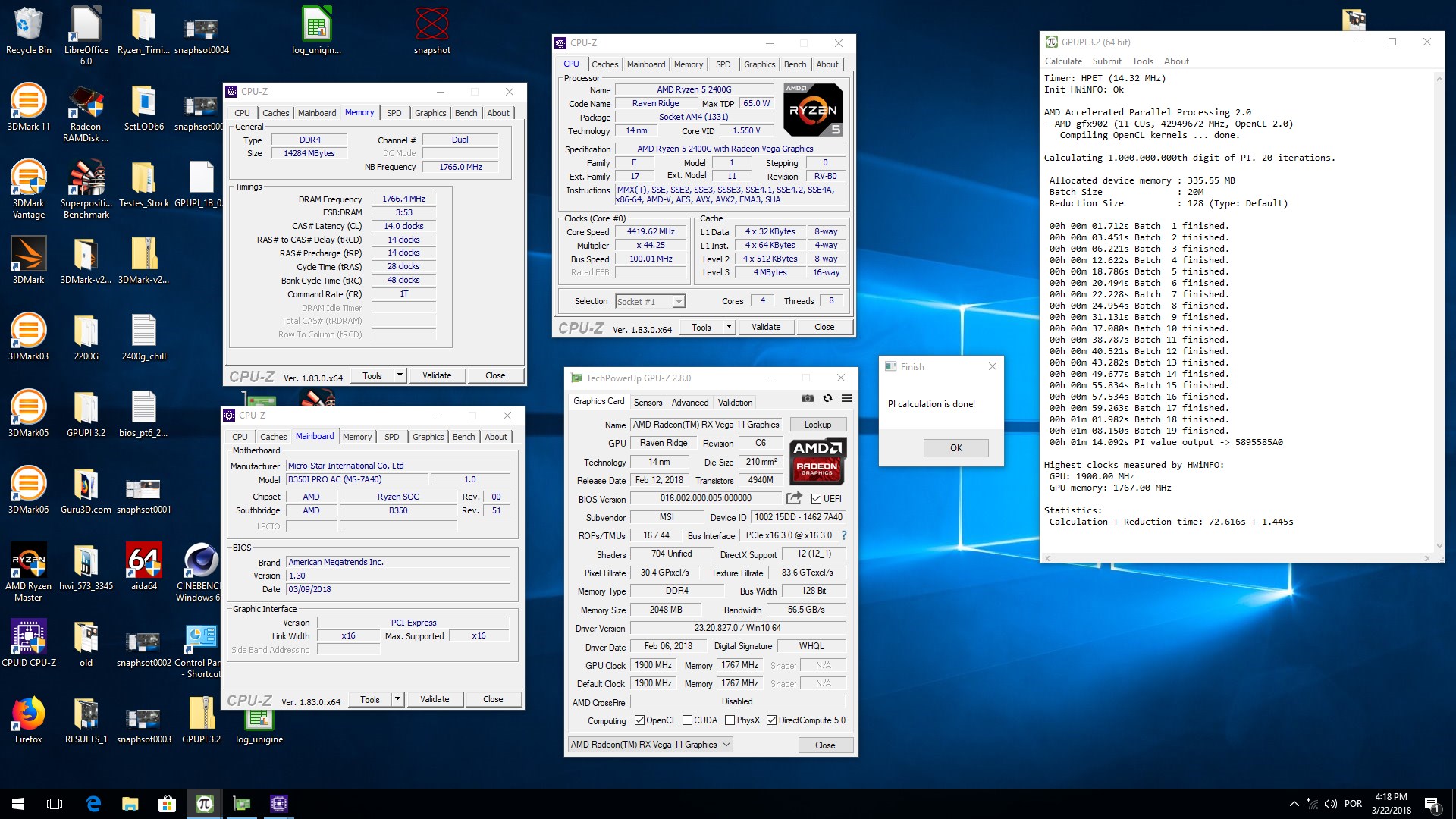Click the GPU-Z refresh icon

[827, 398]
